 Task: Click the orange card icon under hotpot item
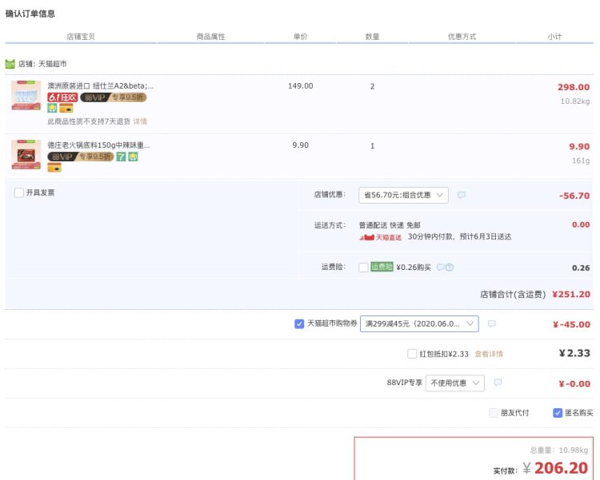tap(54, 168)
